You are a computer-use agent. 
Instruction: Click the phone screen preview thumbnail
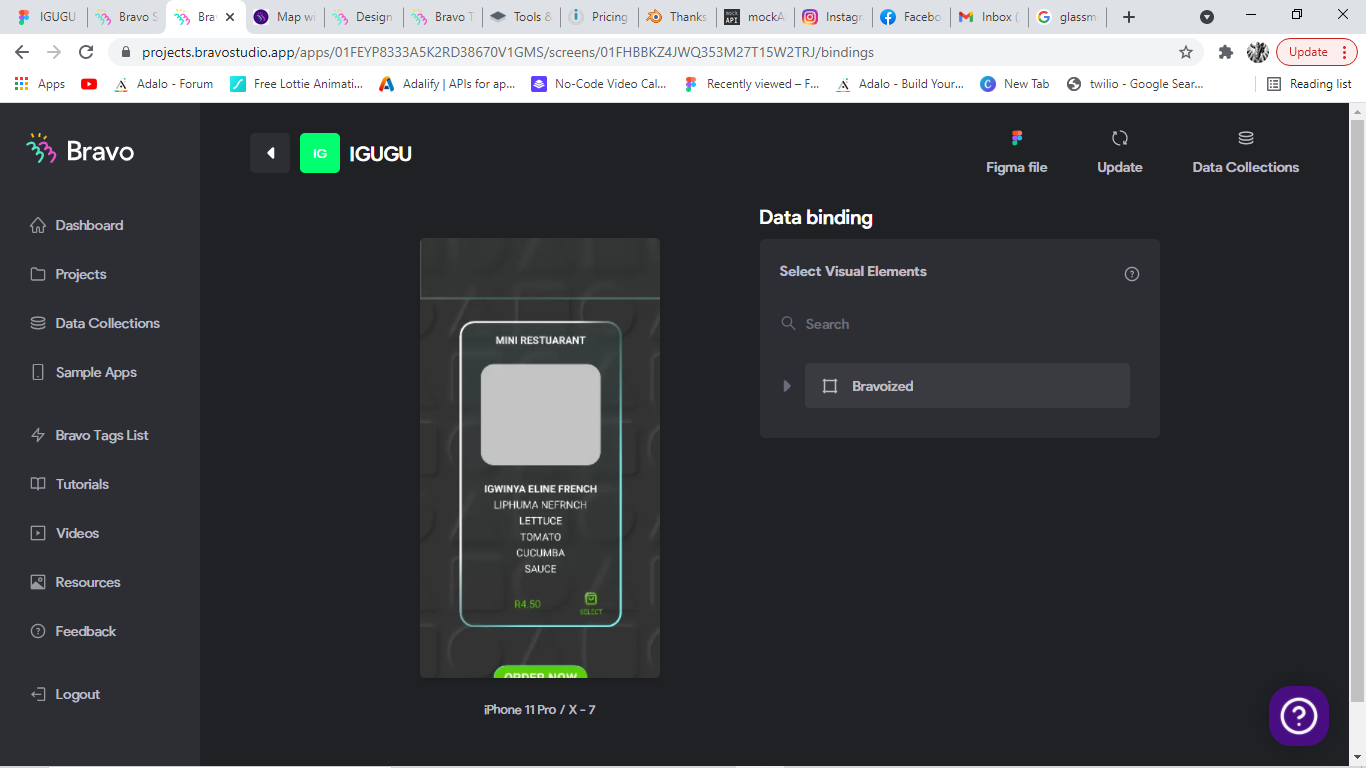[x=540, y=458]
